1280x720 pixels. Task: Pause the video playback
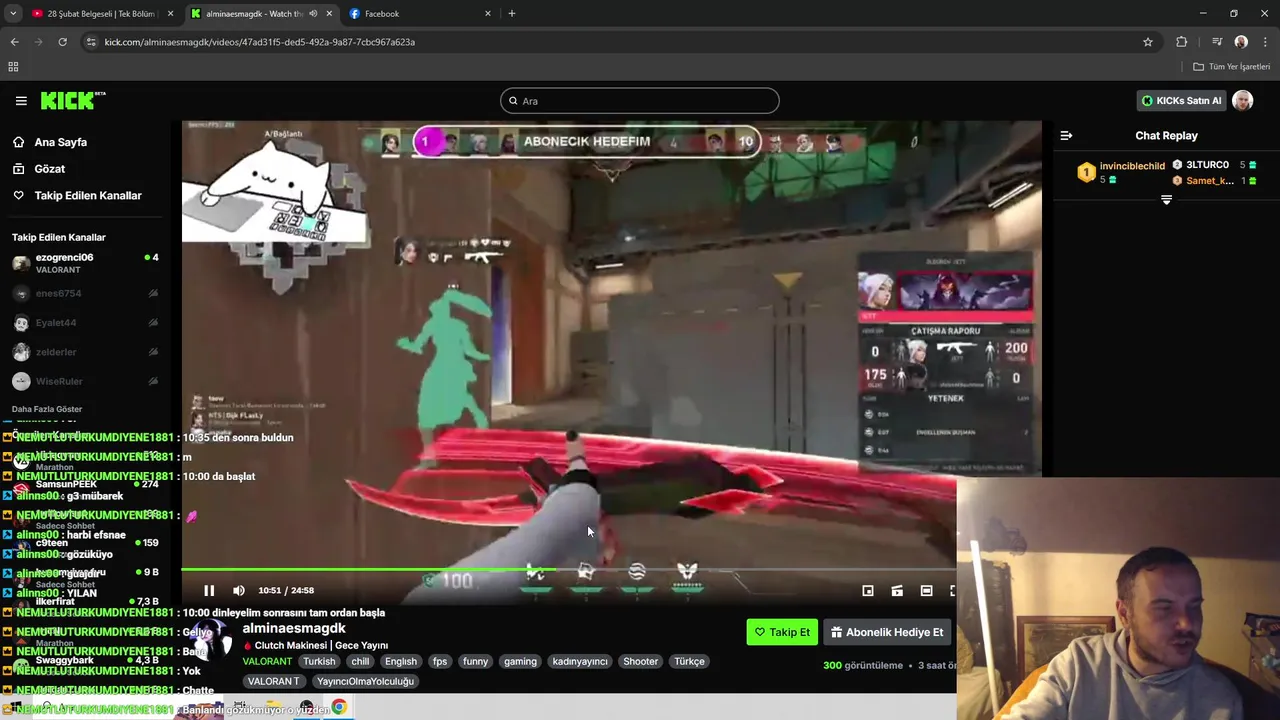(x=209, y=590)
